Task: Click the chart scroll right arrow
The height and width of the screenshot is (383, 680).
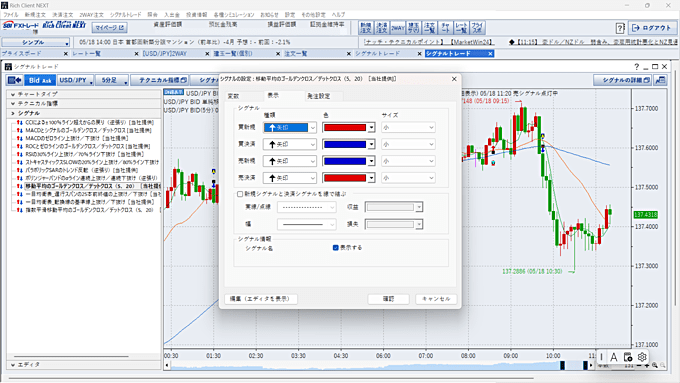Action: [x=591, y=366]
